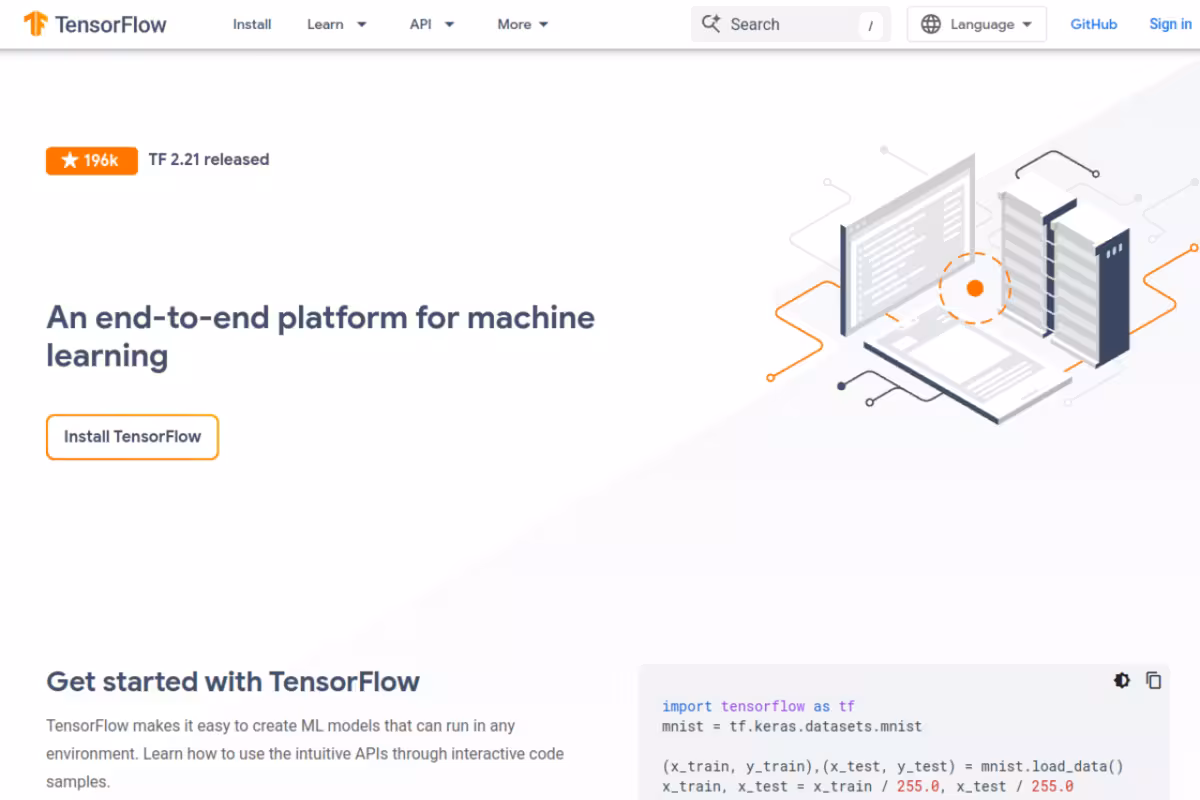Expand the Learn menu

[337, 24]
